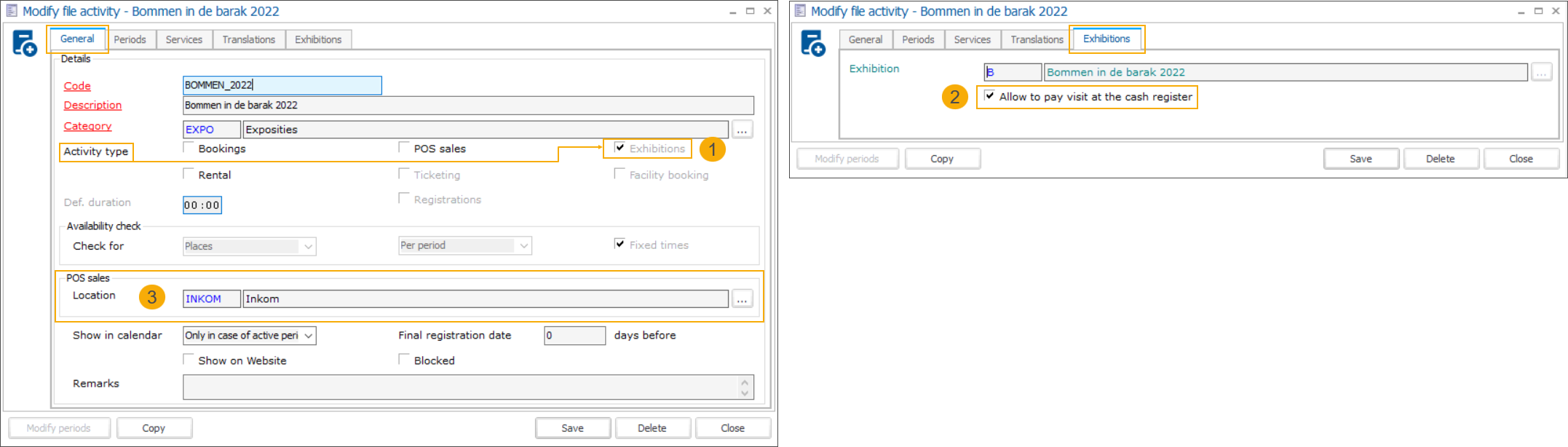Image resolution: width=1568 pixels, height=447 pixels.
Task: Toggle Allow to pay visit at cash register
Action: point(989,95)
